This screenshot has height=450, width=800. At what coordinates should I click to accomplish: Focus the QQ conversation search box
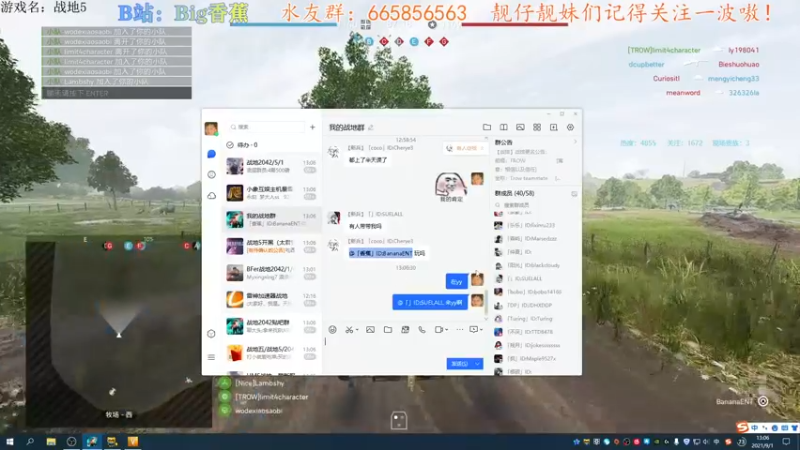266,127
